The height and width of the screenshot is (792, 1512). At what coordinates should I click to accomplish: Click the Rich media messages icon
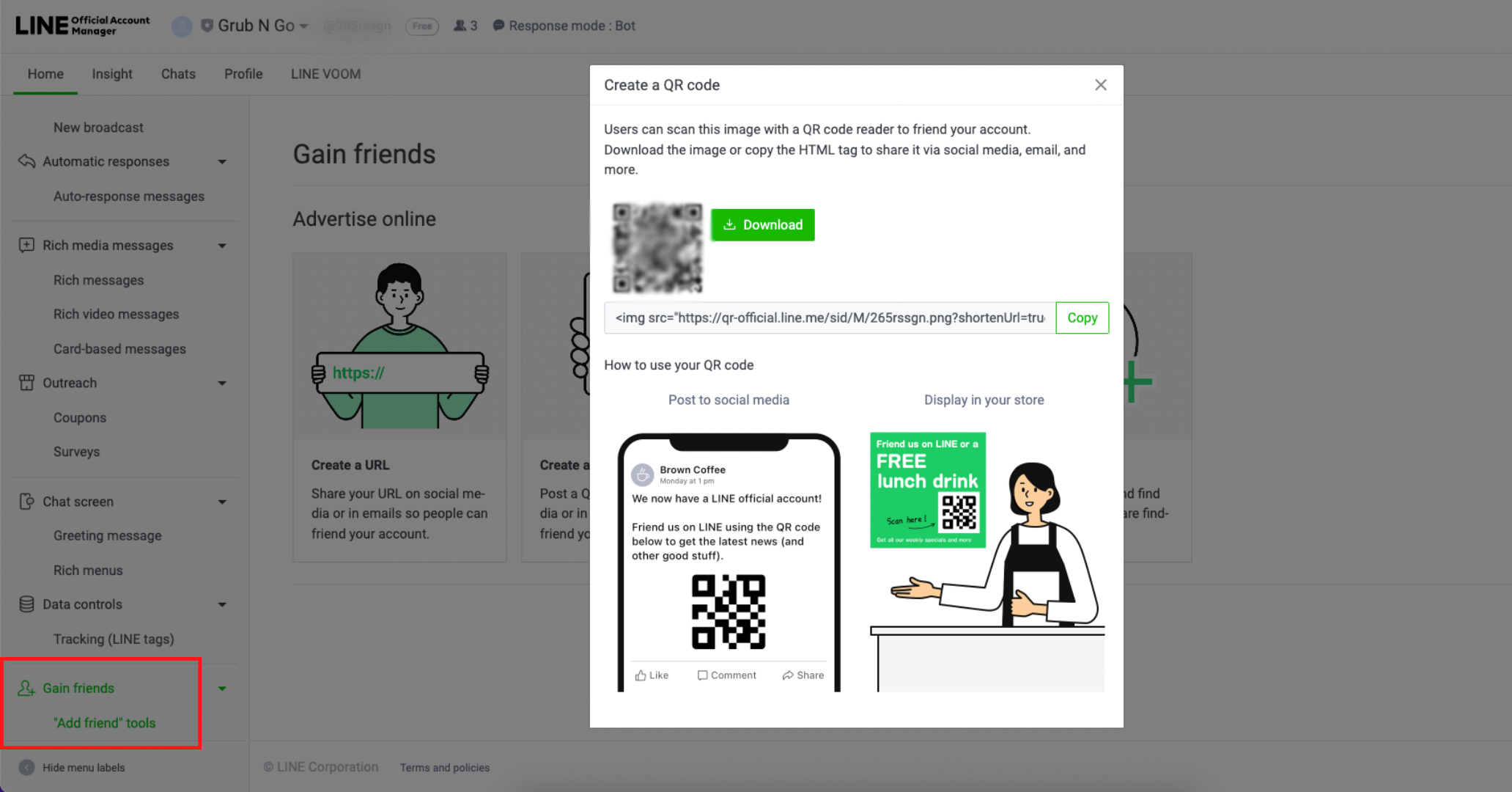tap(27, 245)
